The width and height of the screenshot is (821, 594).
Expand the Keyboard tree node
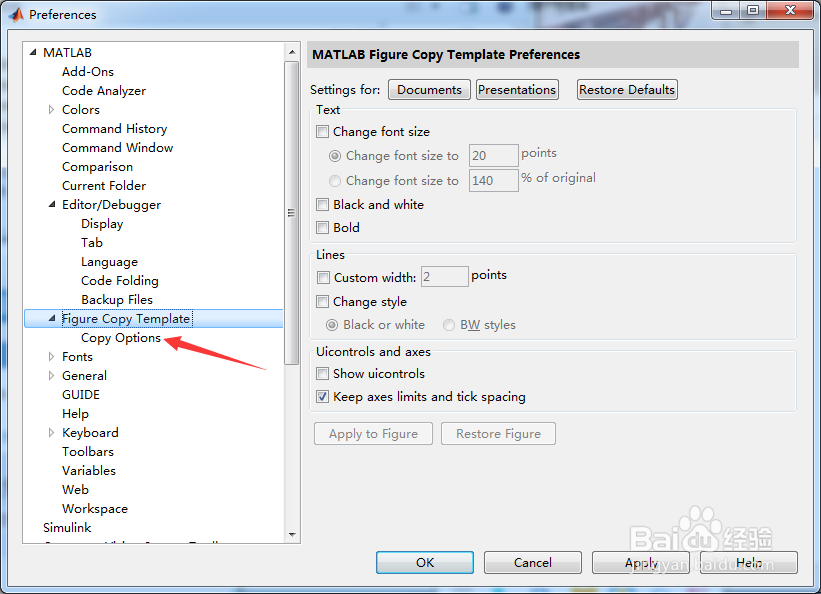51,433
